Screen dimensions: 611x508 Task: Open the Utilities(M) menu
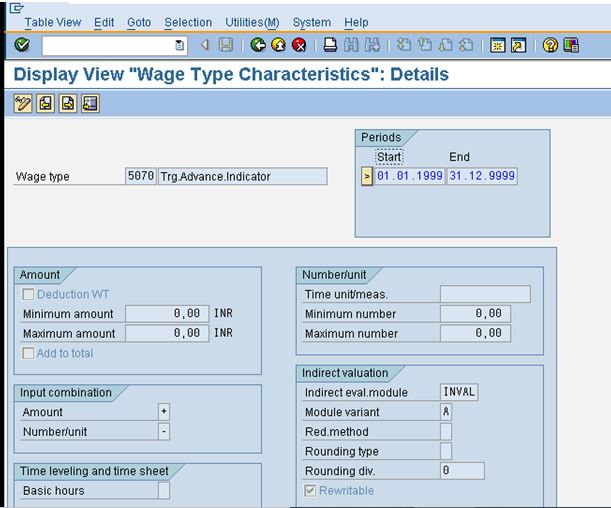[x=252, y=23]
